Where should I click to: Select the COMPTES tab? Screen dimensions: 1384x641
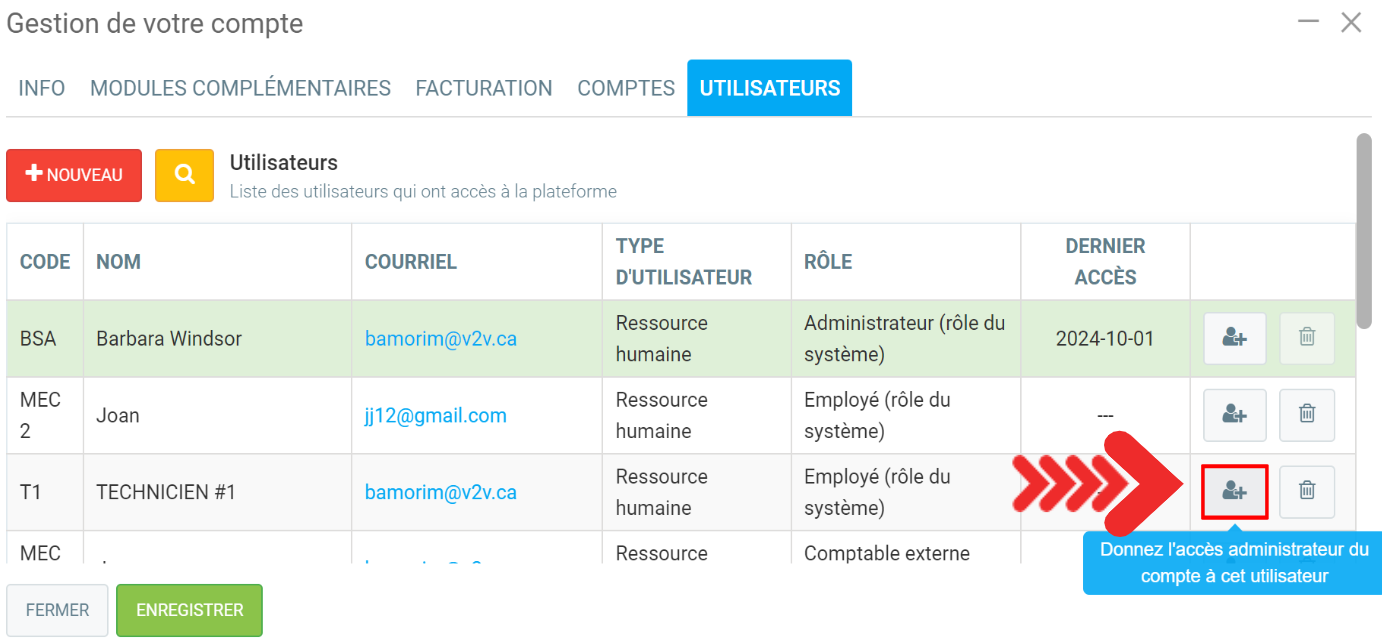pyautogui.click(x=626, y=88)
